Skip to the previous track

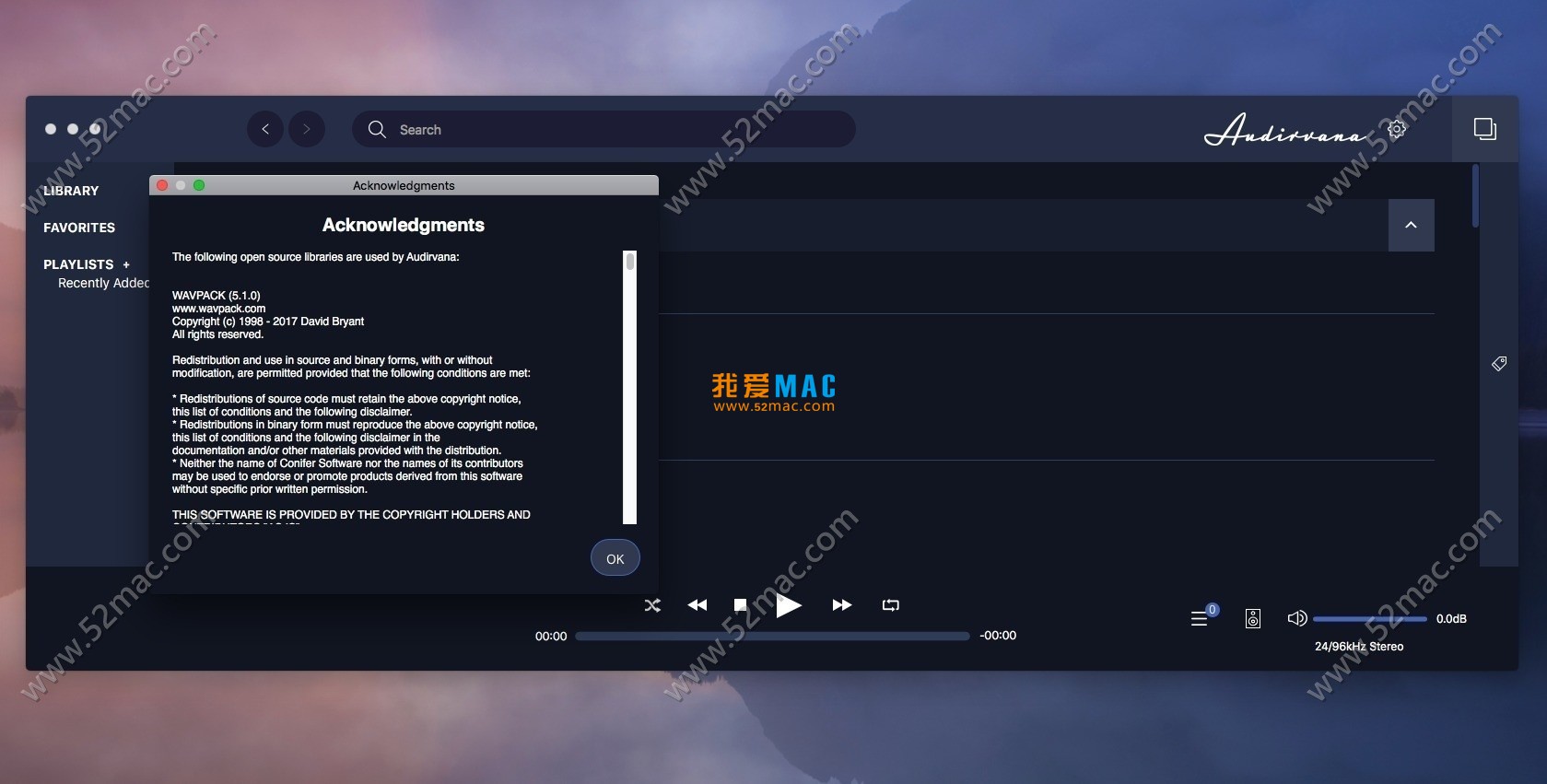pos(697,605)
